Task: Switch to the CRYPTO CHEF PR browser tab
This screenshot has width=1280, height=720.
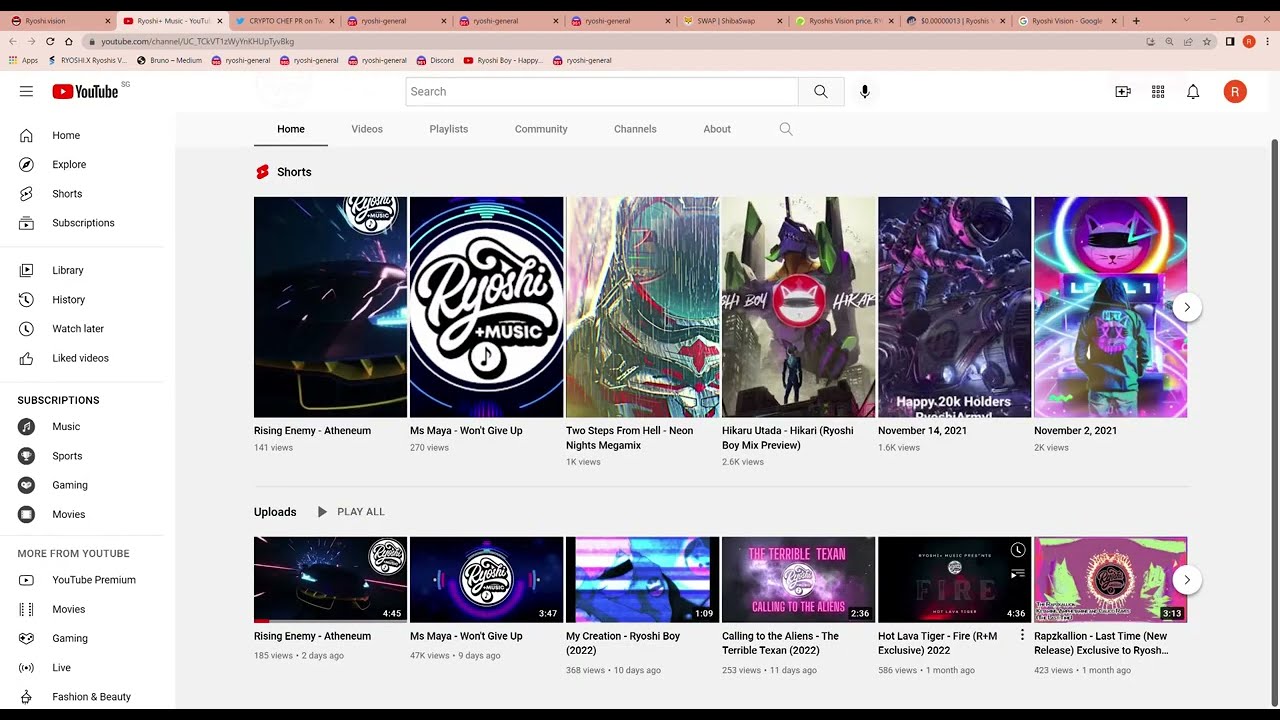Action: coord(283,20)
